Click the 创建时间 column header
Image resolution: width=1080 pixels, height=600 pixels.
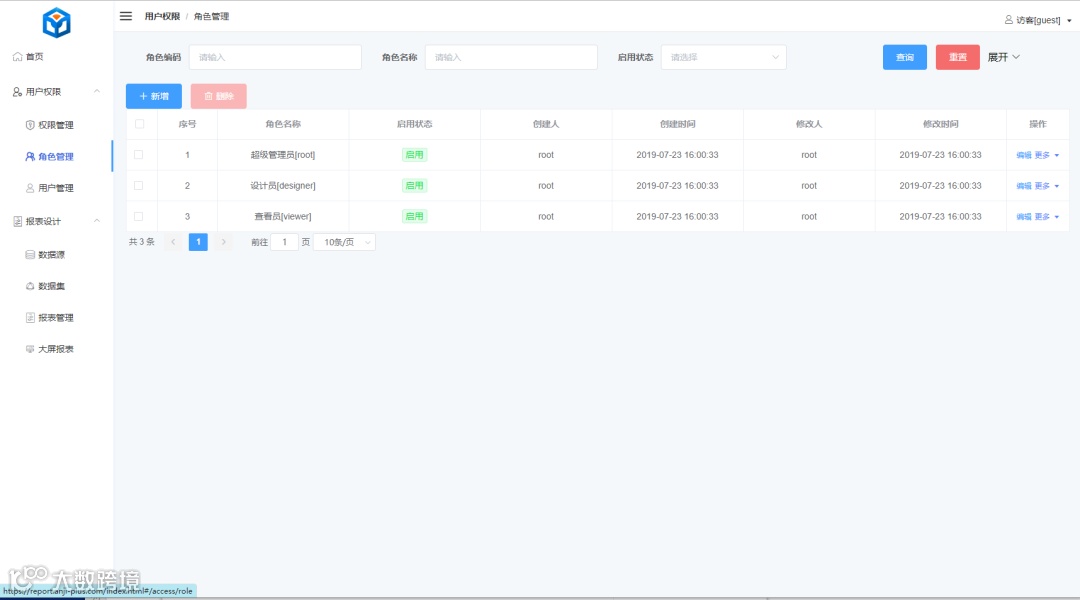(x=677, y=124)
